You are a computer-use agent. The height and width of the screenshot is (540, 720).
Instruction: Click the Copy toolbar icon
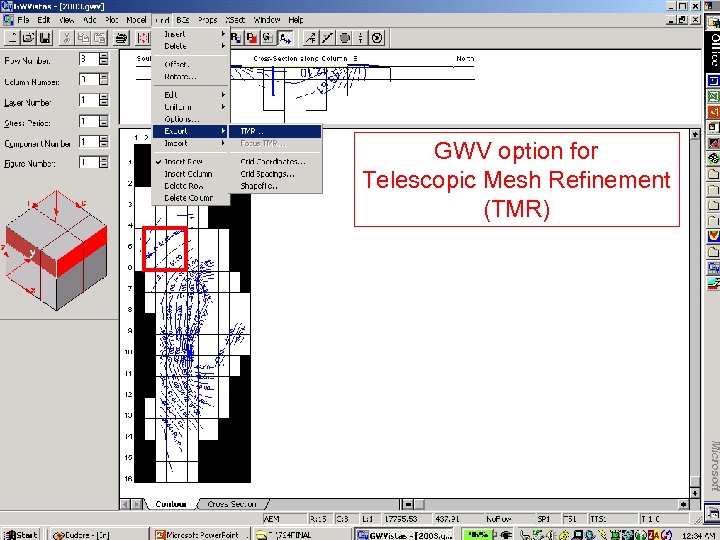84,38
